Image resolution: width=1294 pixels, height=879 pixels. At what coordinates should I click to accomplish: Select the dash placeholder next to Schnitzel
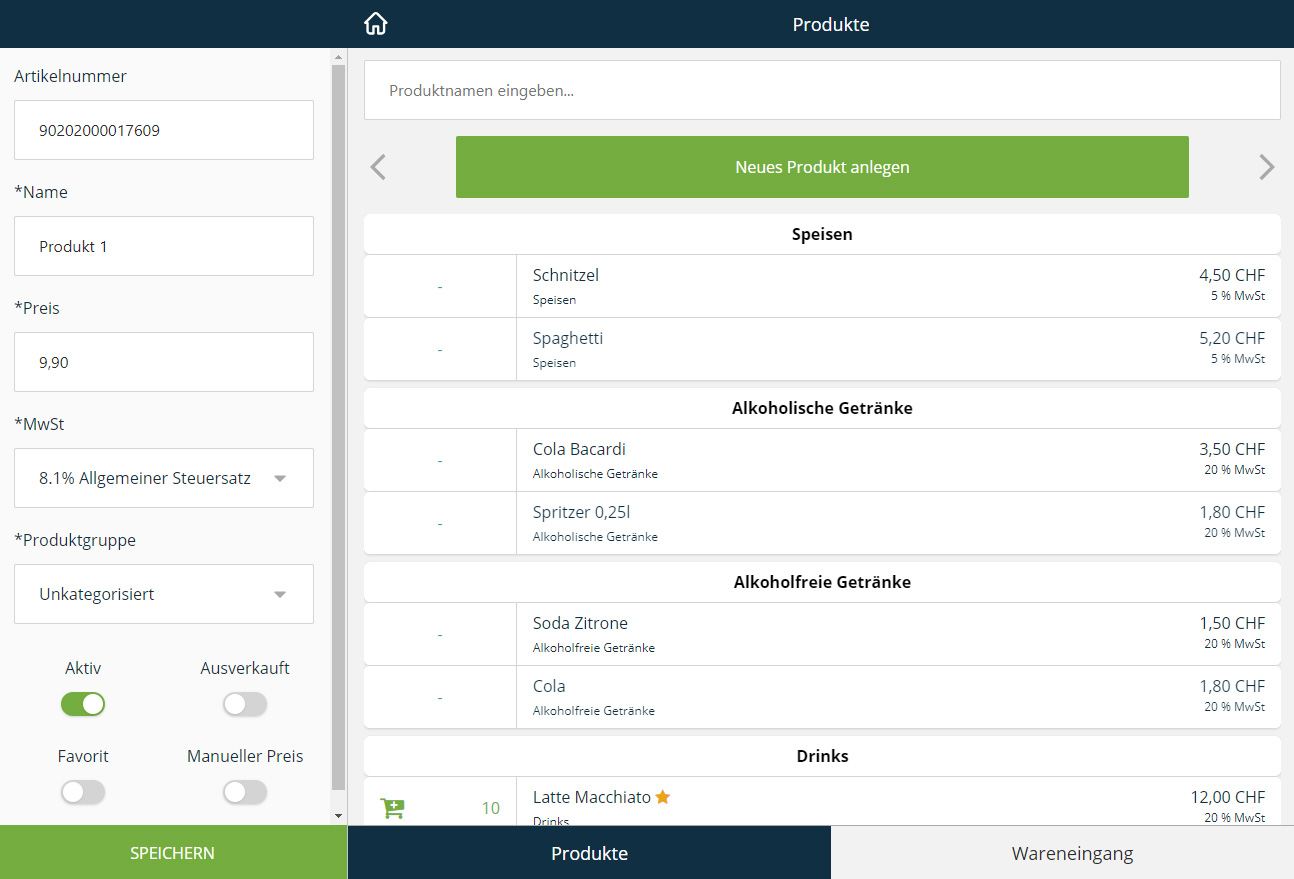click(439, 285)
